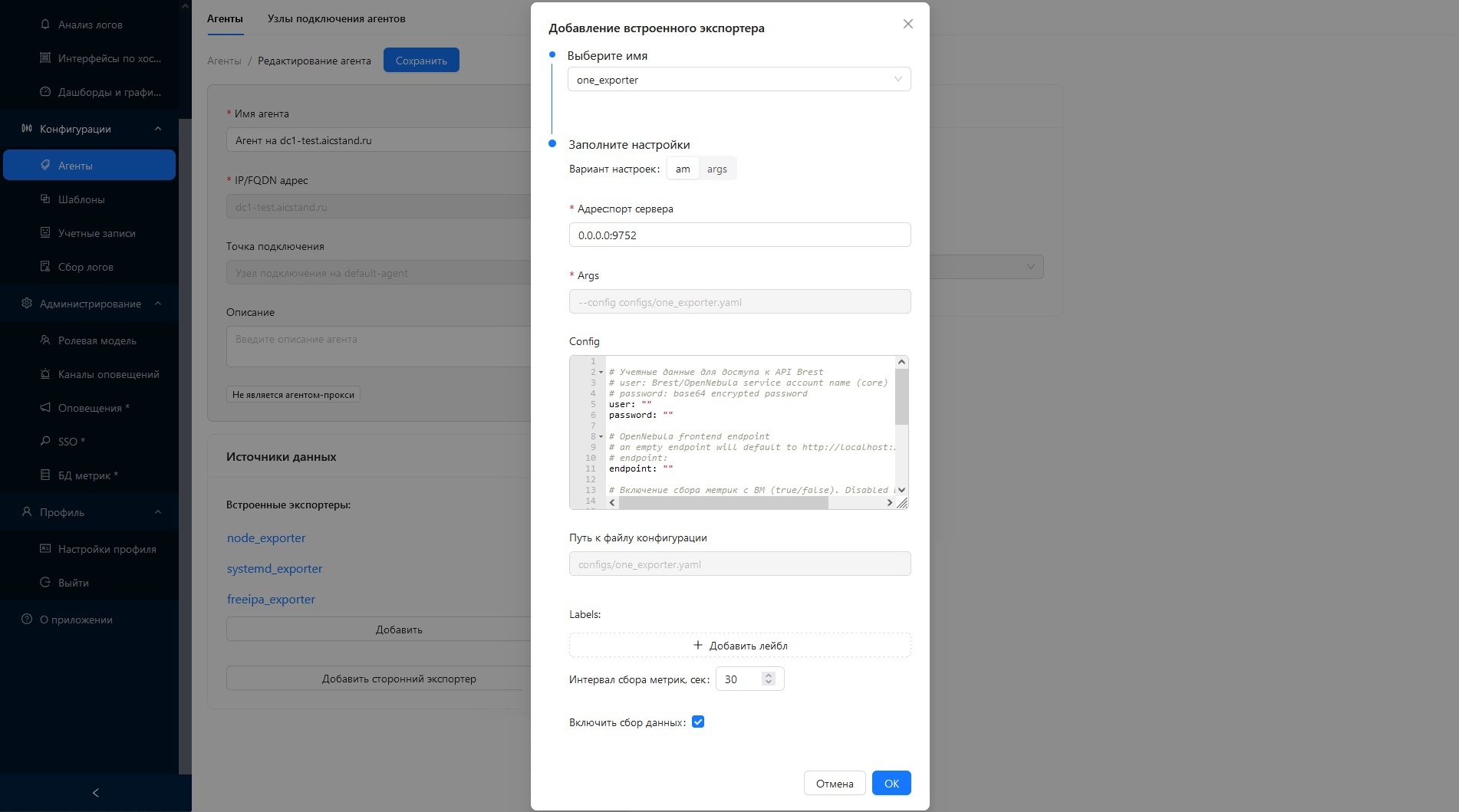Click the Настройки профиля card icon
The width and height of the screenshot is (1459, 812).
tap(45, 549)
